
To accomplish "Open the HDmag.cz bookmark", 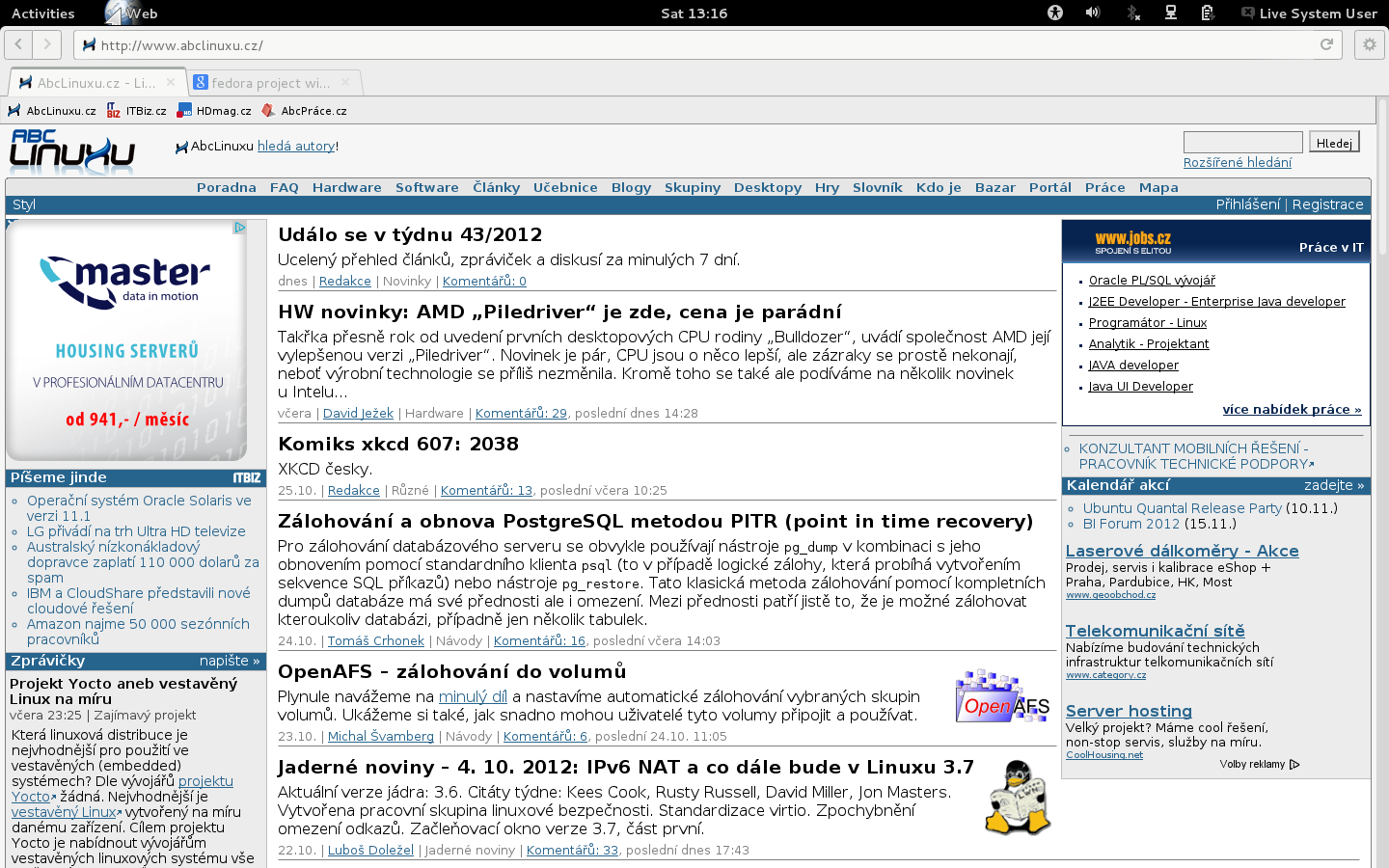I will pos(214,111).
